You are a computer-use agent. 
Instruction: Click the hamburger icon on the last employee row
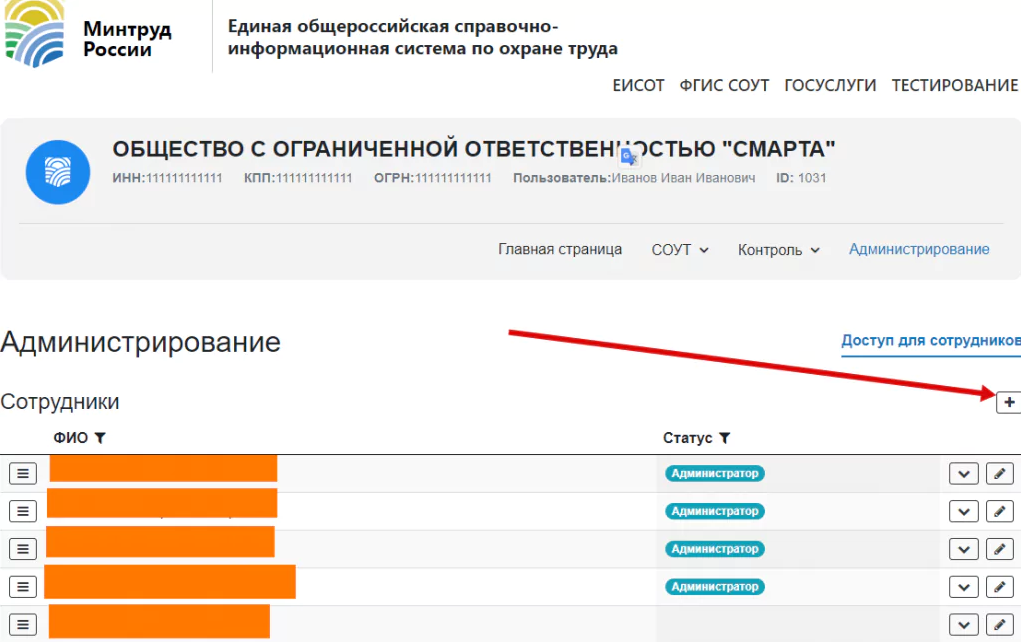point(22,624)
